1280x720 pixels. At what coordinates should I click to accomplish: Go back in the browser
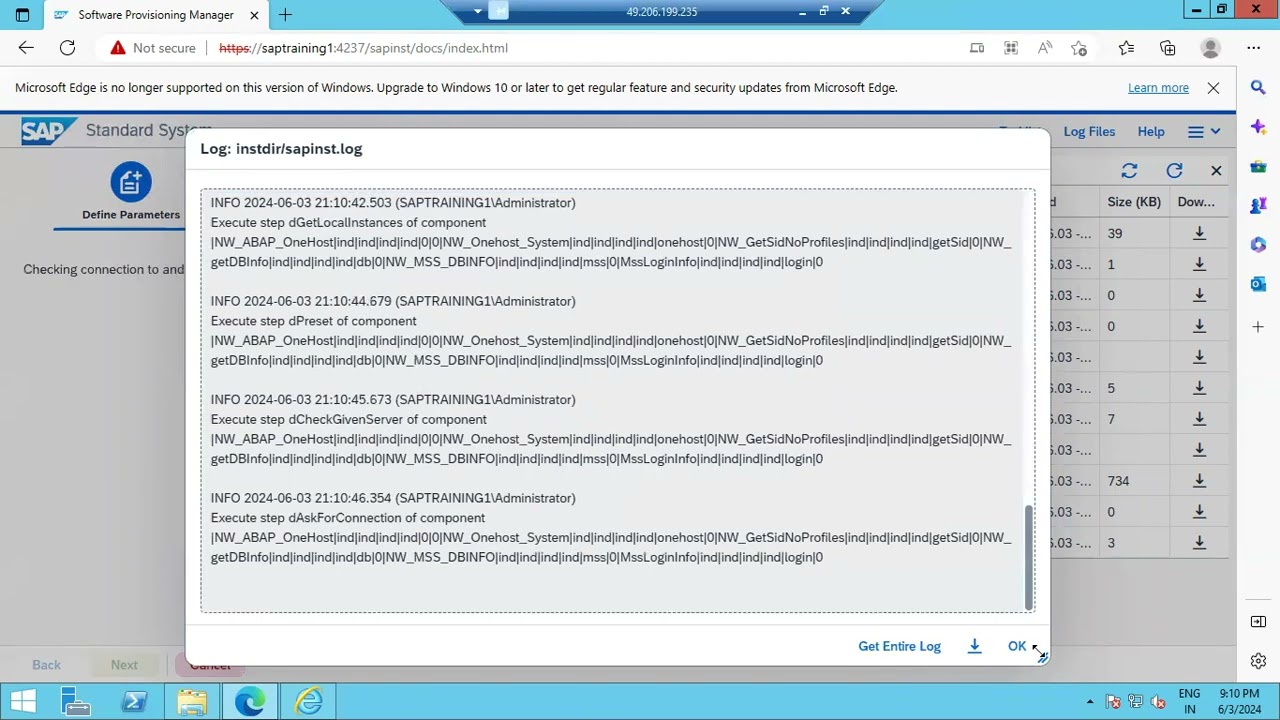click(26, 48)
